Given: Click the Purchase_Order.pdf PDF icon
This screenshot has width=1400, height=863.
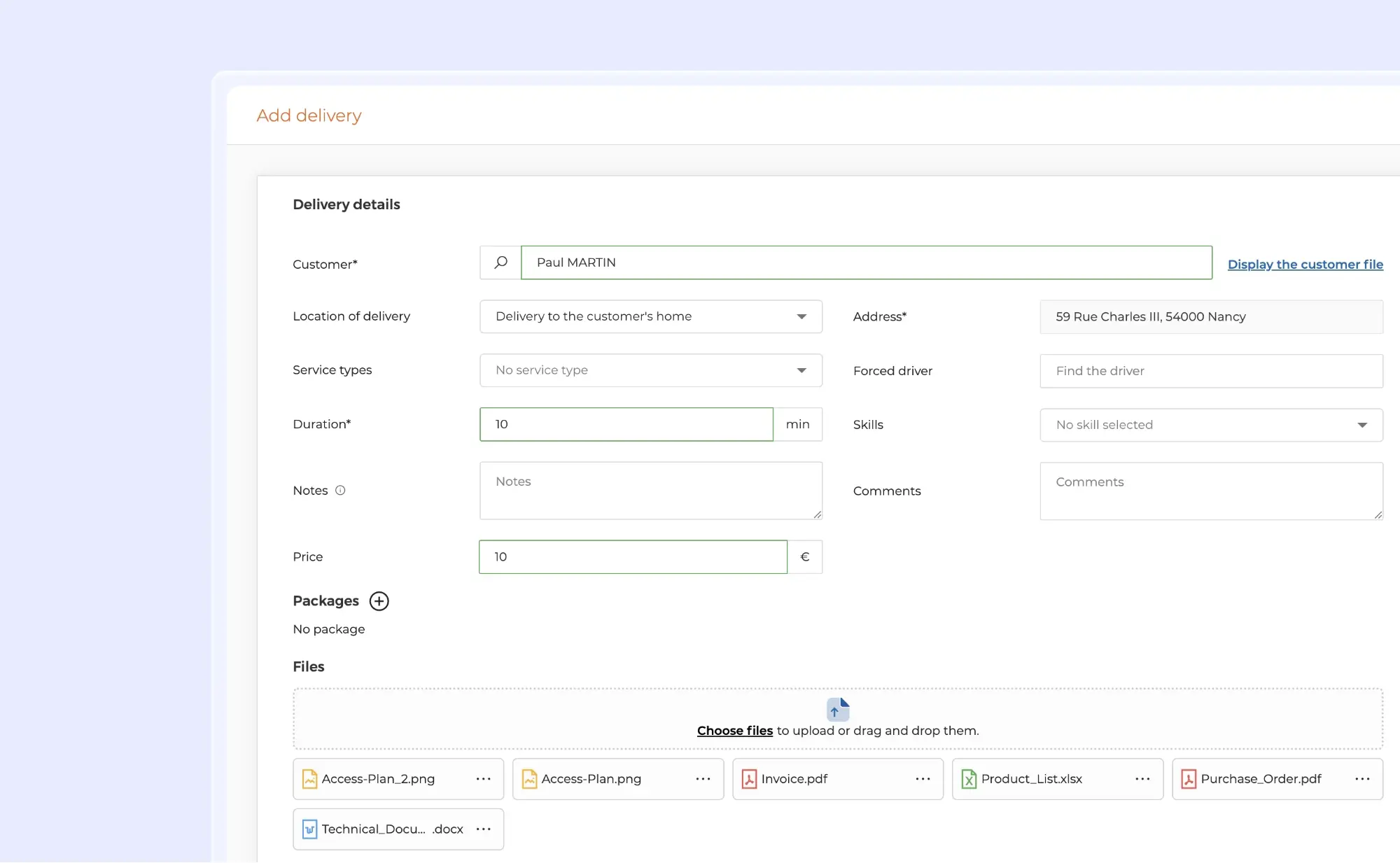Looking at the screenshot, I should [1189, 779].
